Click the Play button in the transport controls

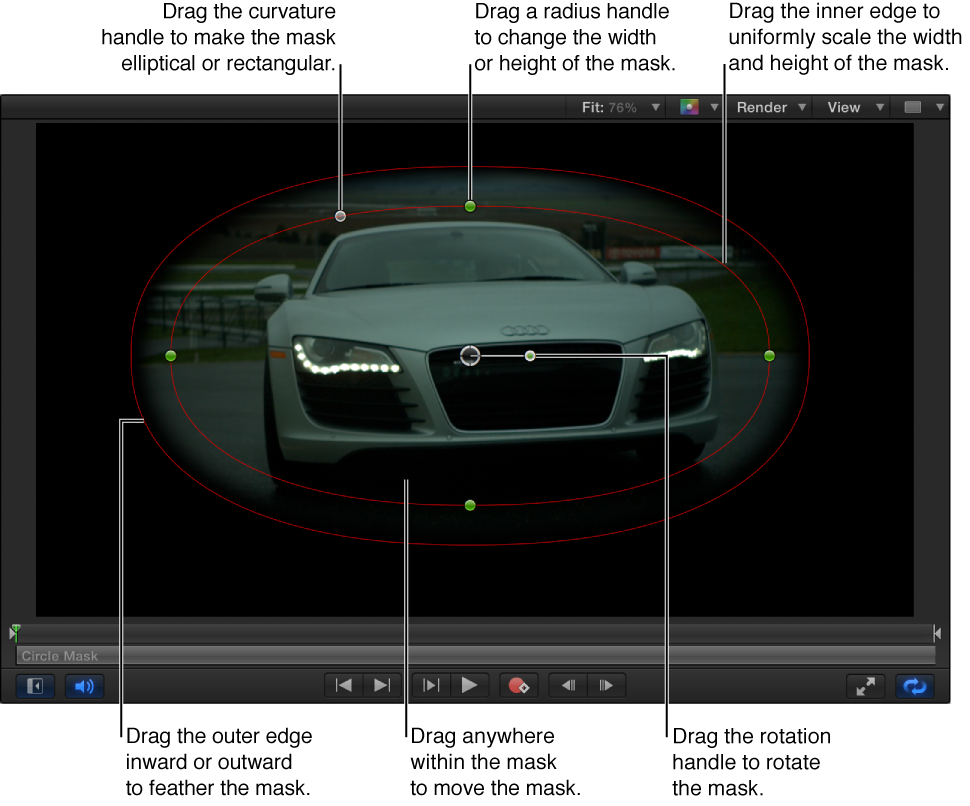click(x=470, y=686)
